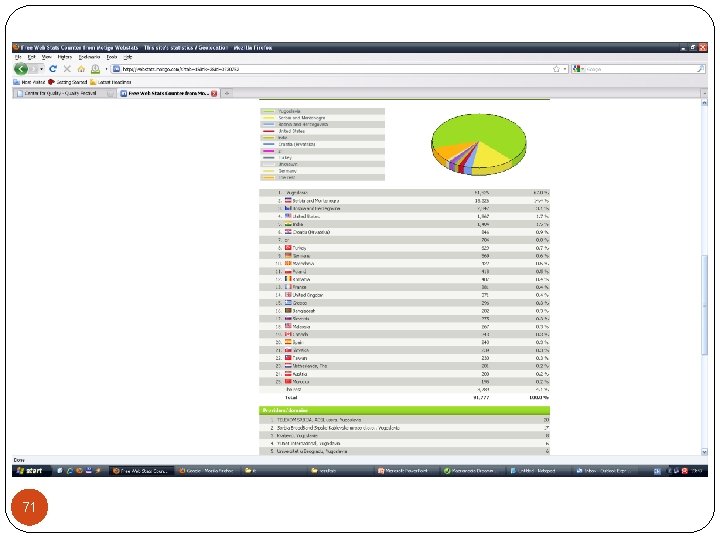720x540 pixels.
Task: Open the tab list dropdown arrow
Action: coord(704,93)
